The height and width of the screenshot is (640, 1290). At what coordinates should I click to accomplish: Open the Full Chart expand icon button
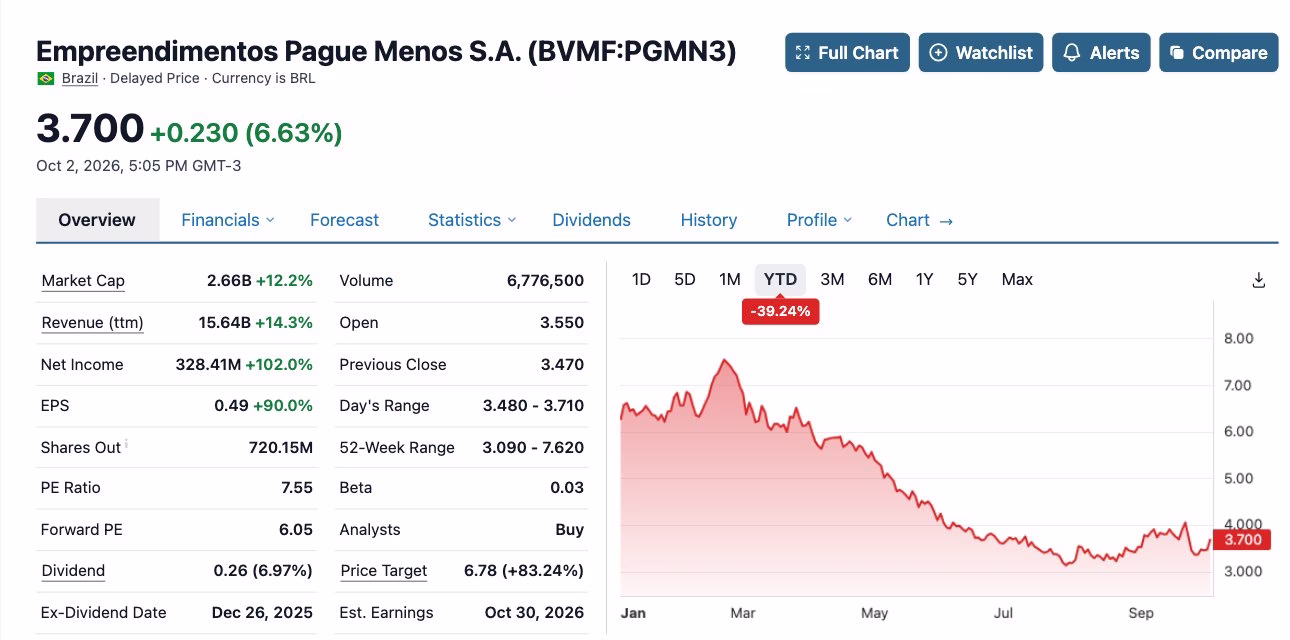(847, 53)
